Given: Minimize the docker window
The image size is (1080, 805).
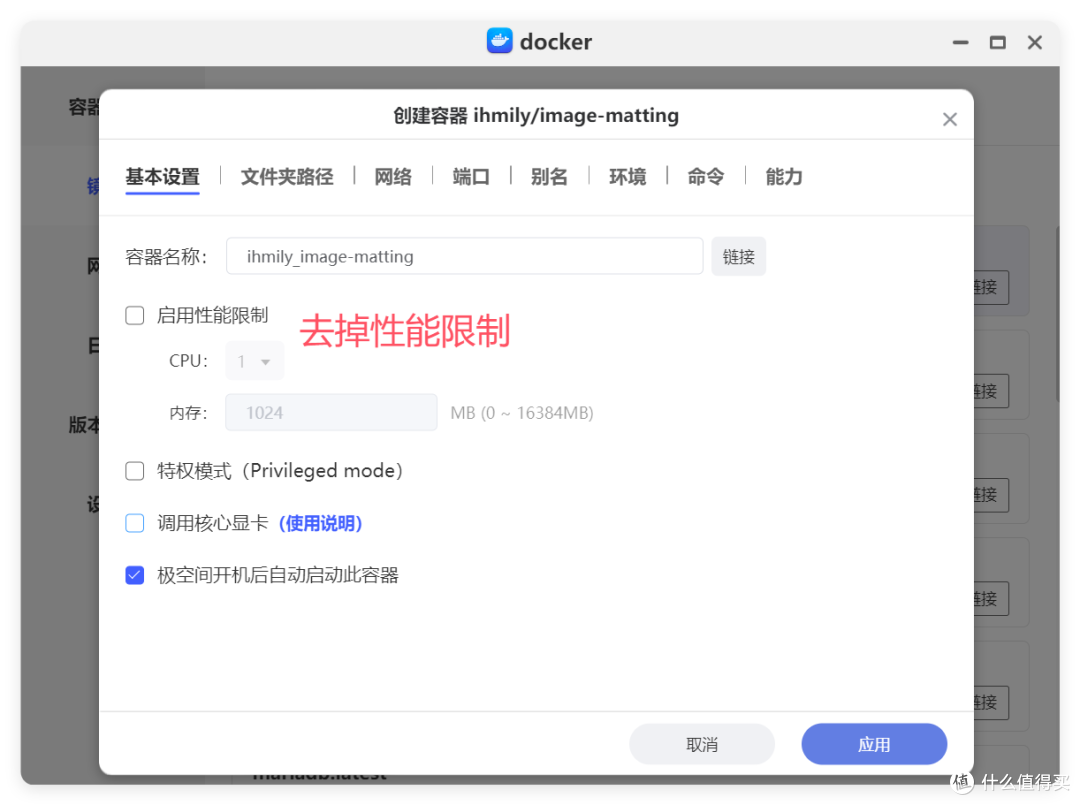Looking at the screenshot, I should (x=960, y=43).
